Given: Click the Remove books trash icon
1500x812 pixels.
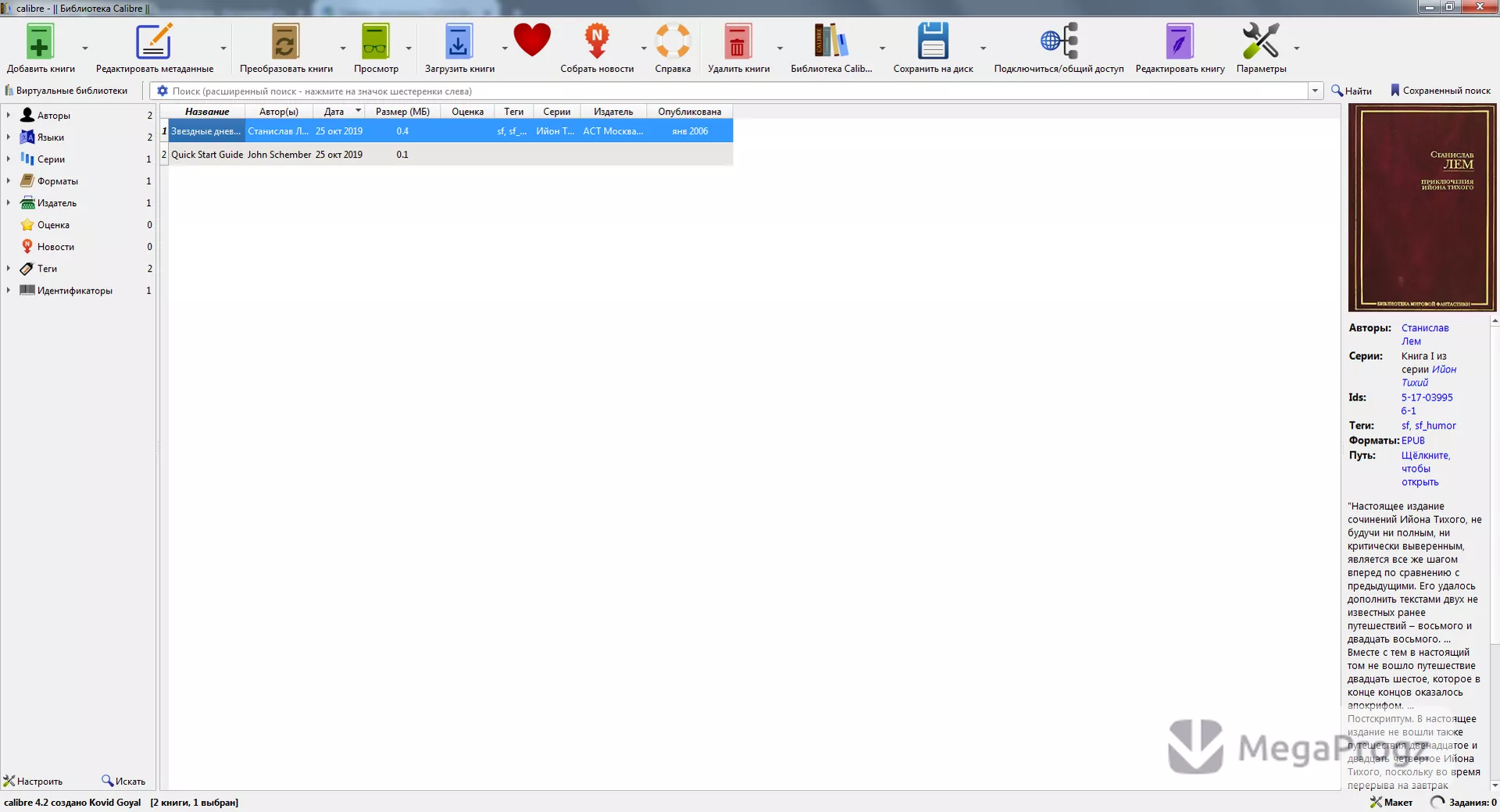Looking at the screenshot, I should tap(738, 41).
